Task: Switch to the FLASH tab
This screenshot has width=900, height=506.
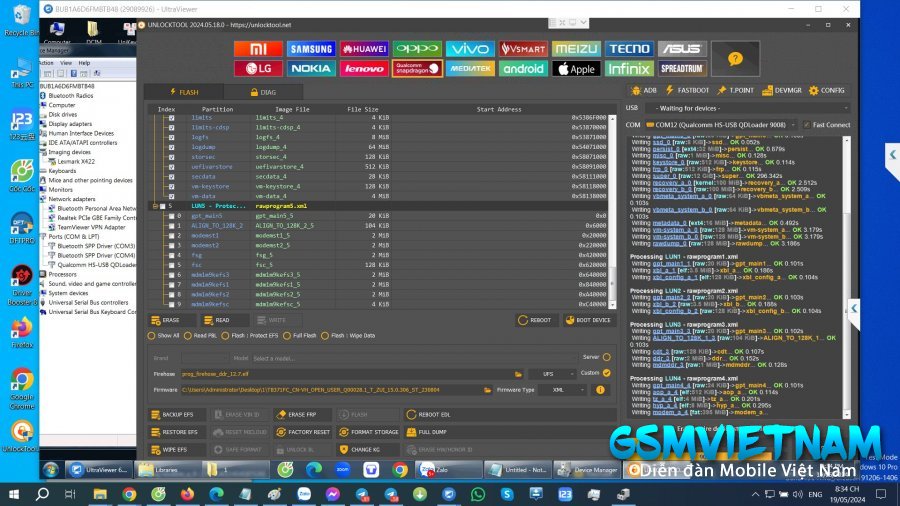Action: [x=184, y=92]
